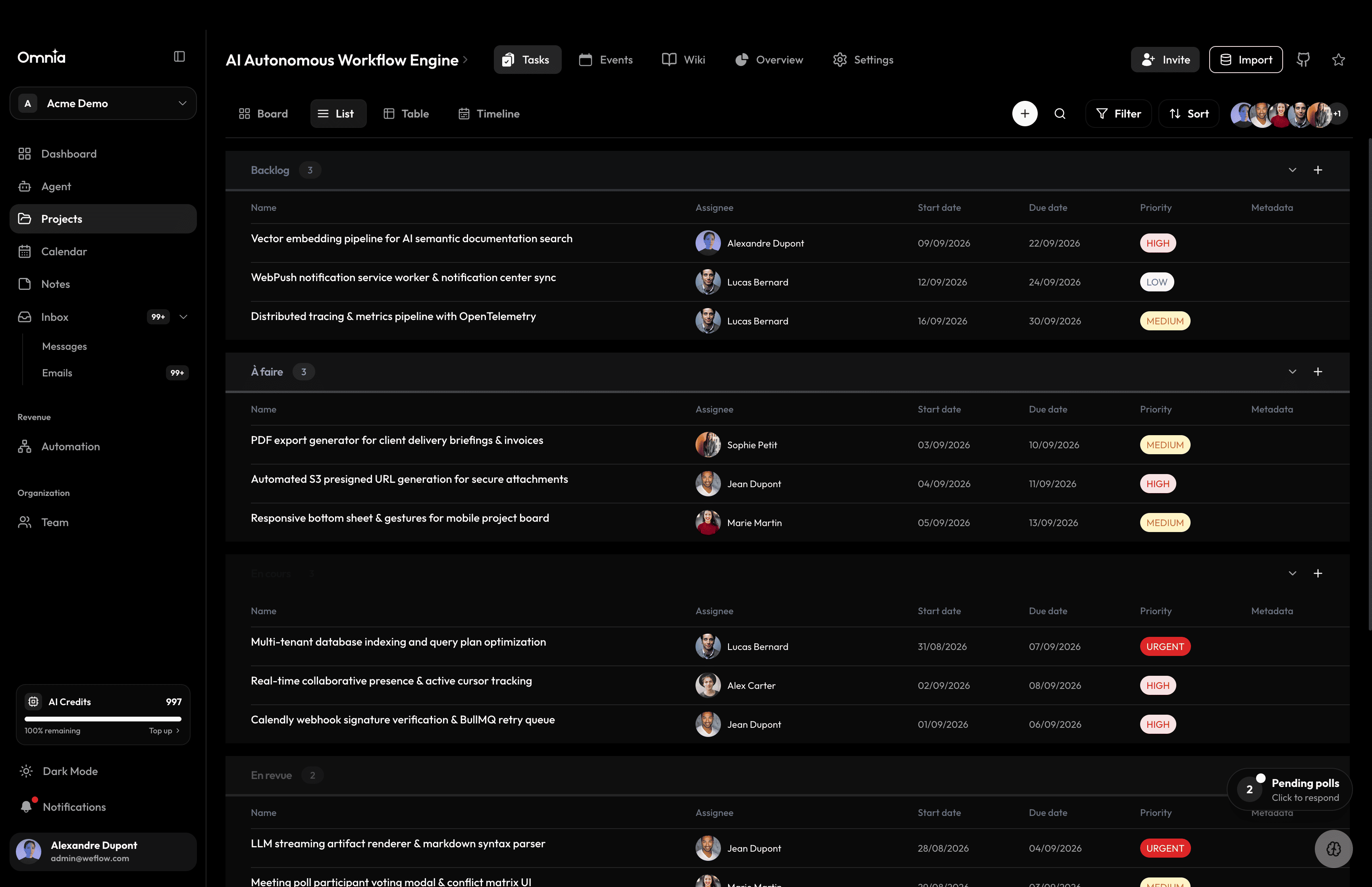Viewport: 1372px width, 887px height.
Task: Open task 'Vector embedding pipeline for AI semantic documentation search'
Action: (x=412, y=239)
